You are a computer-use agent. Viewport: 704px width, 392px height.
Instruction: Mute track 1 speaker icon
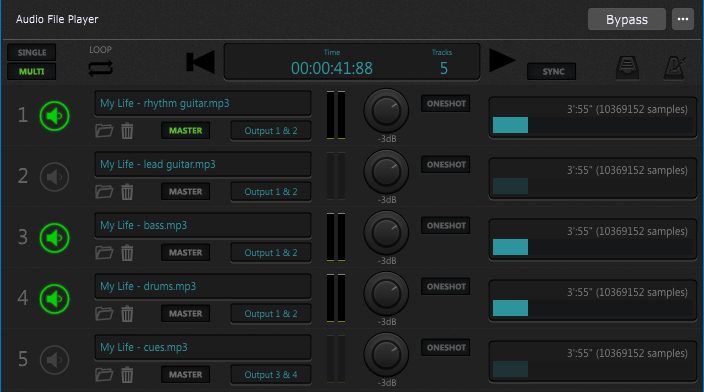54,116
